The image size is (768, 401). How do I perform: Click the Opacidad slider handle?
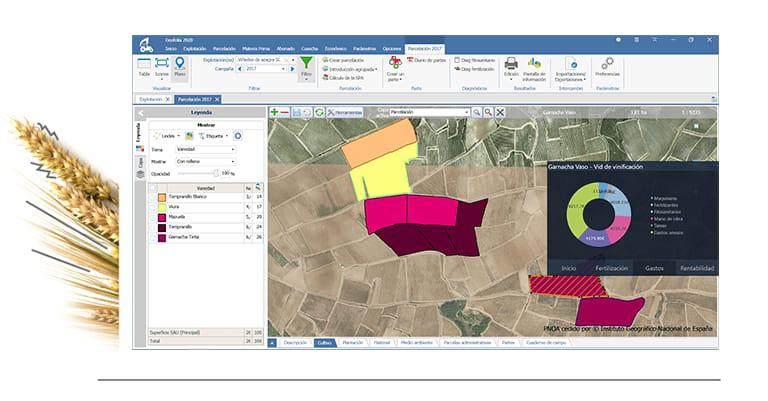pyautogui.click(x=216, y=173)
